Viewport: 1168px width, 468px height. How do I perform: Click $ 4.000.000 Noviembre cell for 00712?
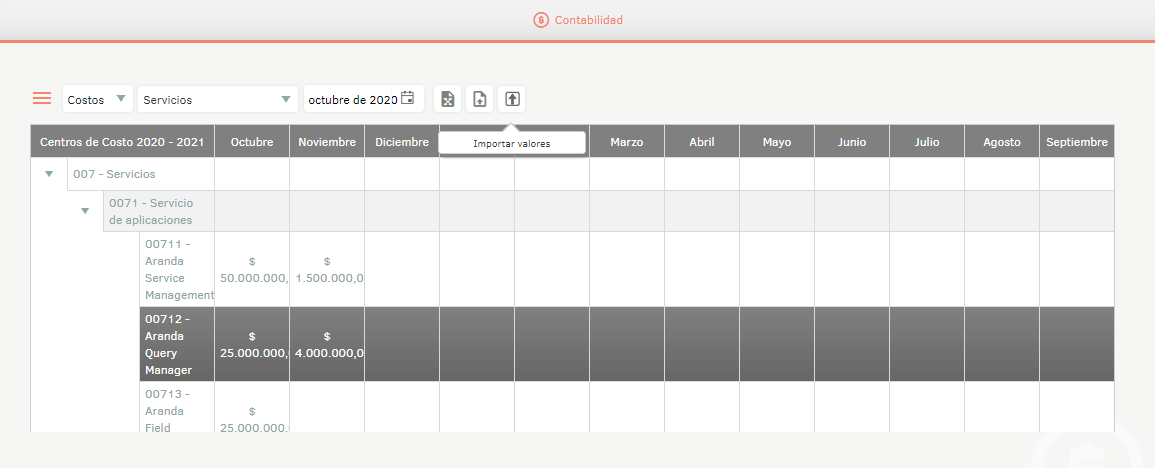(327, 344)
